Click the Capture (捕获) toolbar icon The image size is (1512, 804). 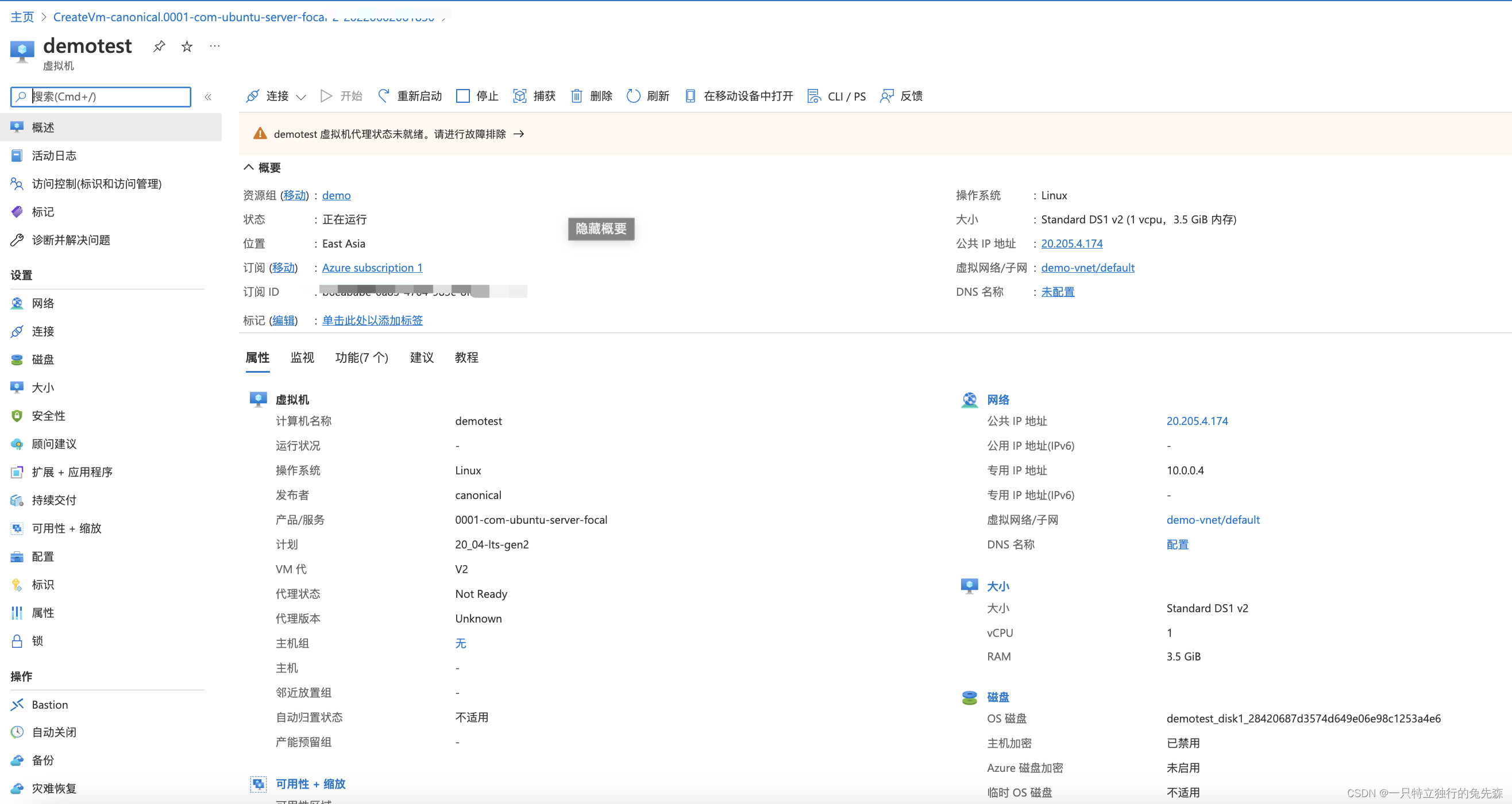(x=519, y=96)
